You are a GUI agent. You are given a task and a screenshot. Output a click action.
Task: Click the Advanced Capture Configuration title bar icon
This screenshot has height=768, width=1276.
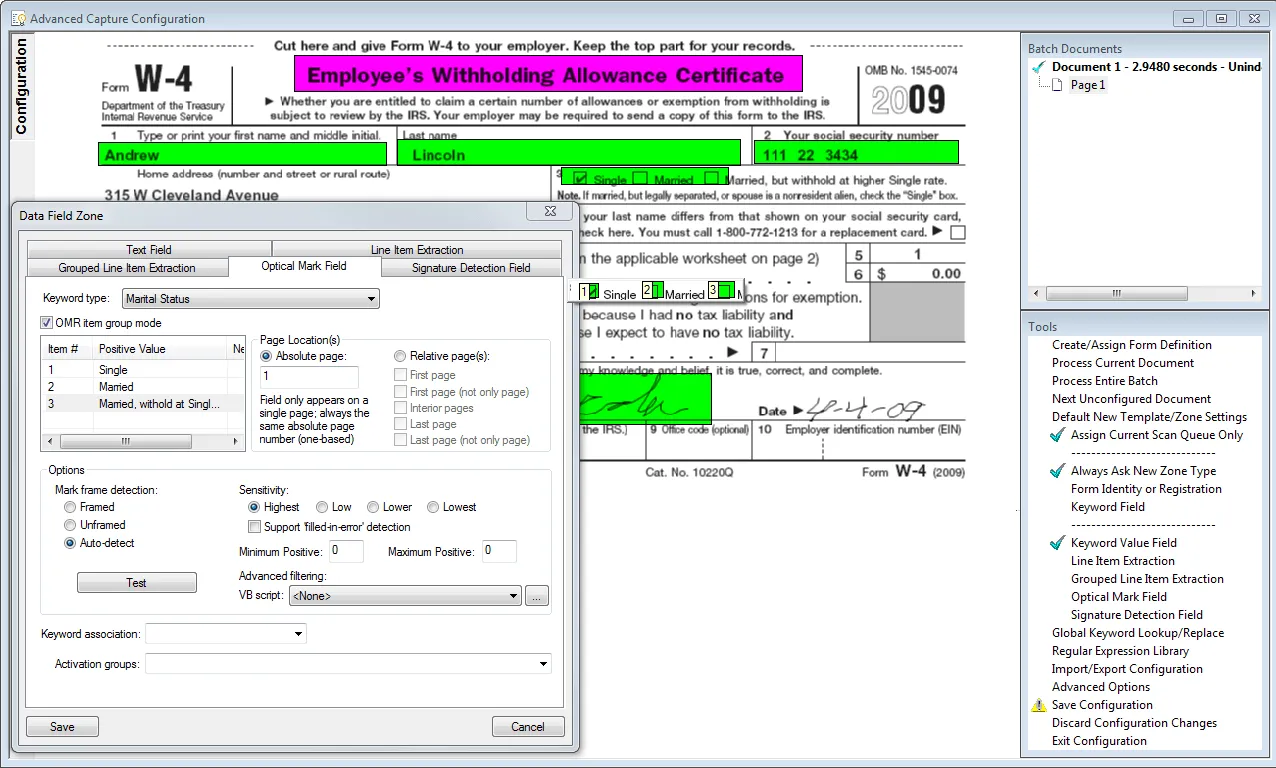pyautogui.click(x=18, y=18)
